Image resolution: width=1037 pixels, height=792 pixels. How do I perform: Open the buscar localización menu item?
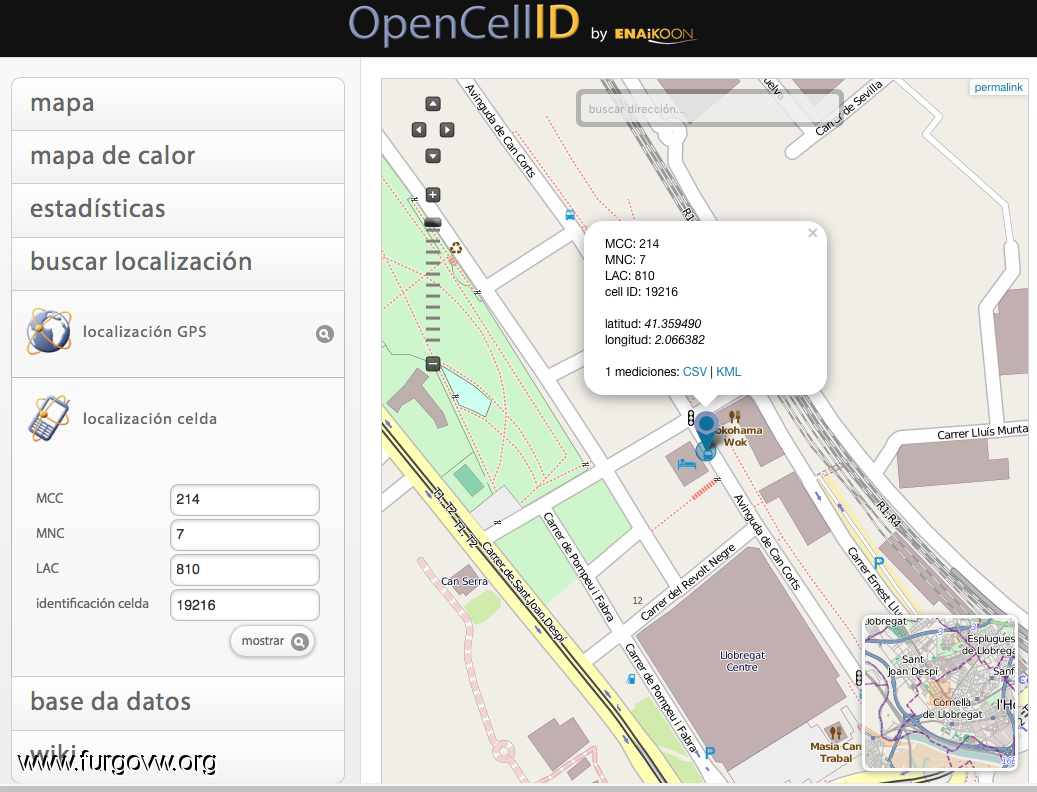tap(178, 263)
